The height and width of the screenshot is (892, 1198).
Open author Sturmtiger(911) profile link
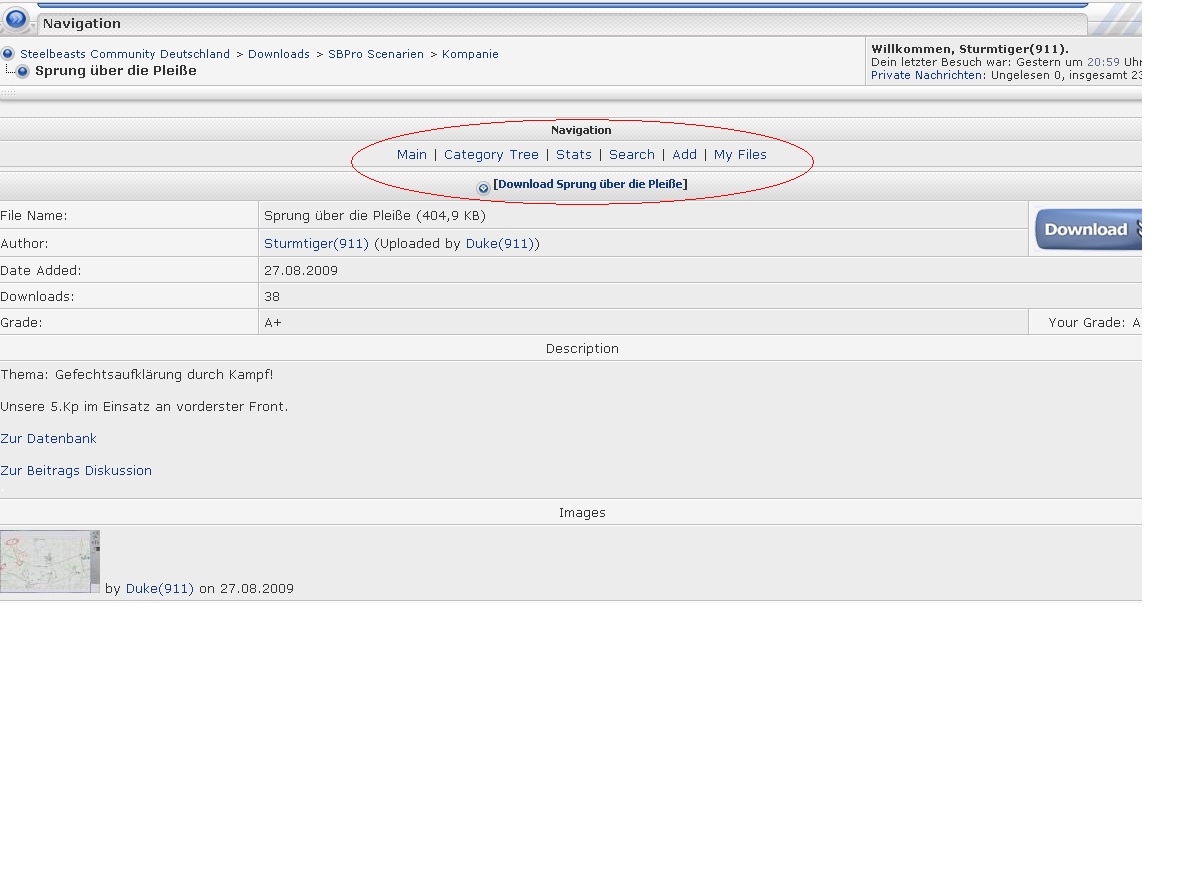(x=316, y=244)
